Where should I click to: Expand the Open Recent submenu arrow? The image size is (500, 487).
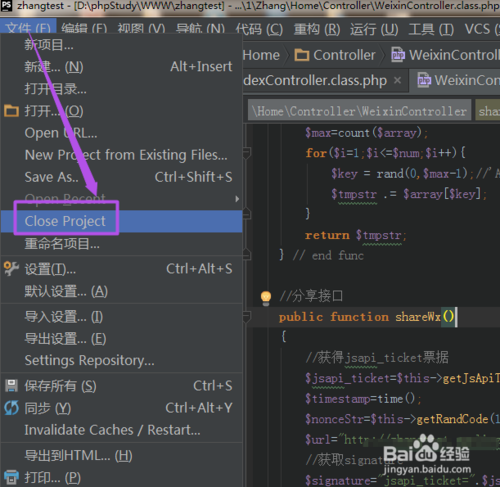tap(237, 199)
